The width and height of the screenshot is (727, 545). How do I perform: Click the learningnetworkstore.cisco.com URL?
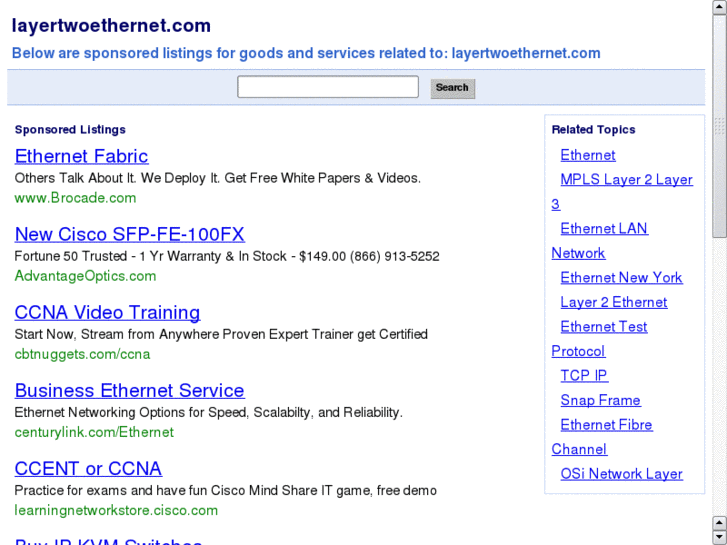[x=116, y=510]
